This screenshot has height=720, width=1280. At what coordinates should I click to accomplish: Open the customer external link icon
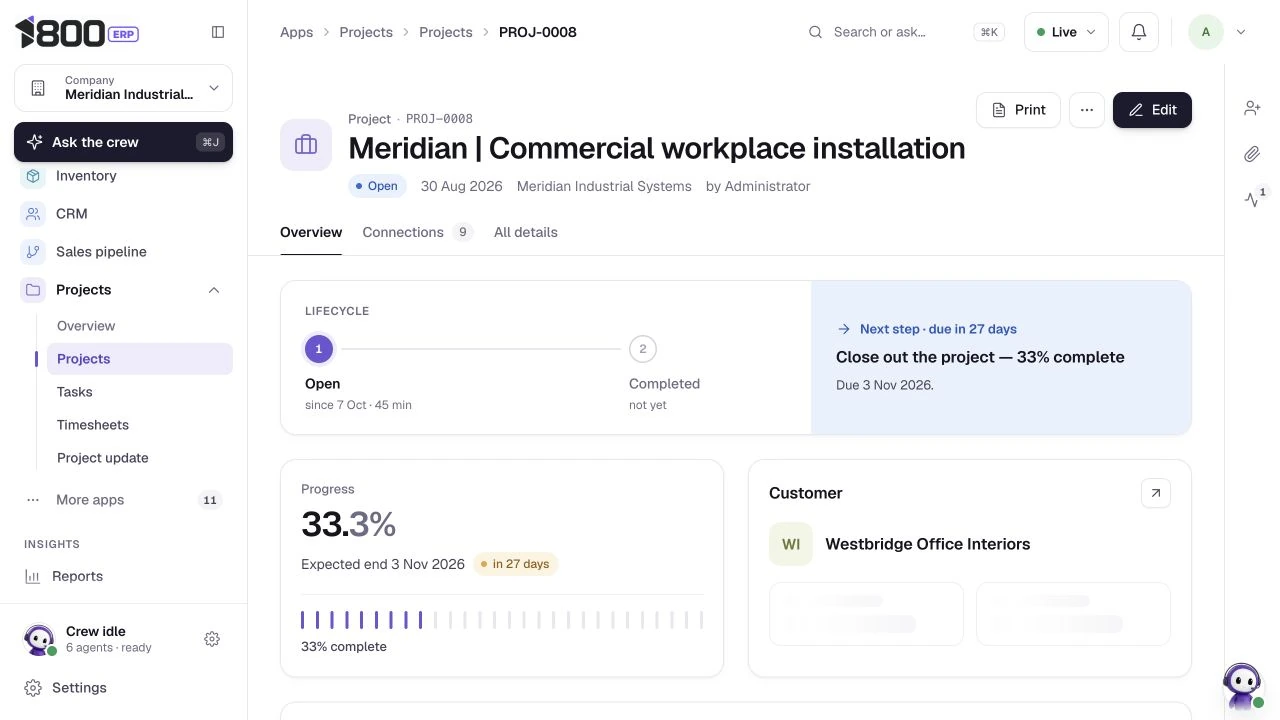(x=1155, y=493)
